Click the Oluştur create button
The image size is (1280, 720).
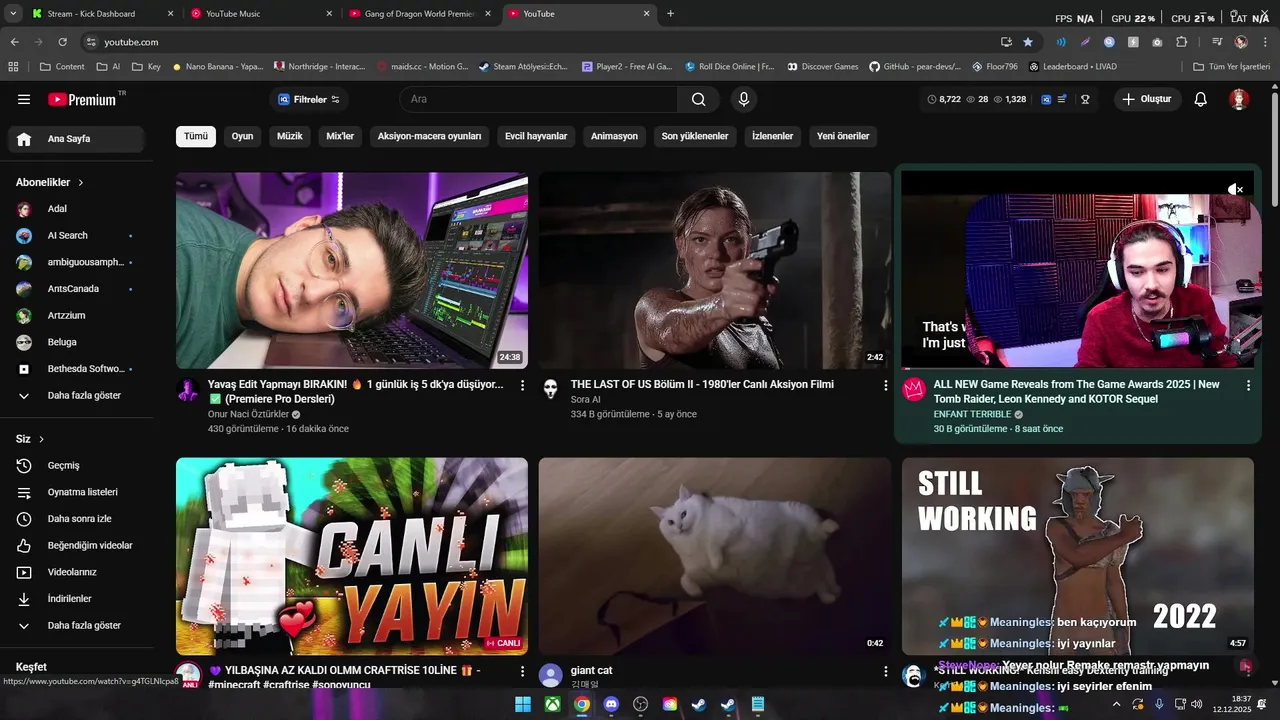click(1147, 99)
